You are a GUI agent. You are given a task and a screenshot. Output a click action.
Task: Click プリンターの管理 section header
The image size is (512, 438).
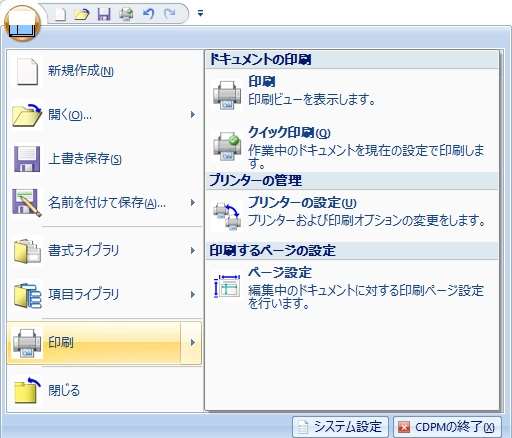(352, 181)
